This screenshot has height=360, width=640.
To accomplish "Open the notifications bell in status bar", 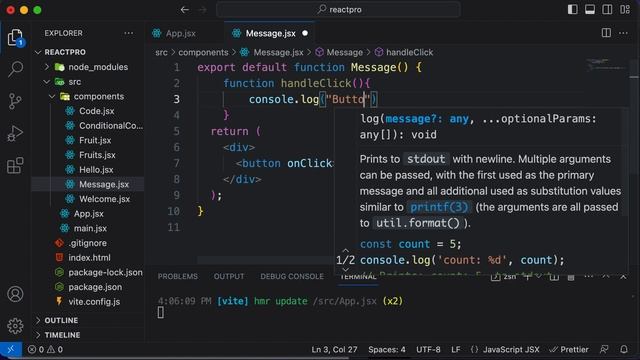I will pyautogui.click(x=624, y=349).
